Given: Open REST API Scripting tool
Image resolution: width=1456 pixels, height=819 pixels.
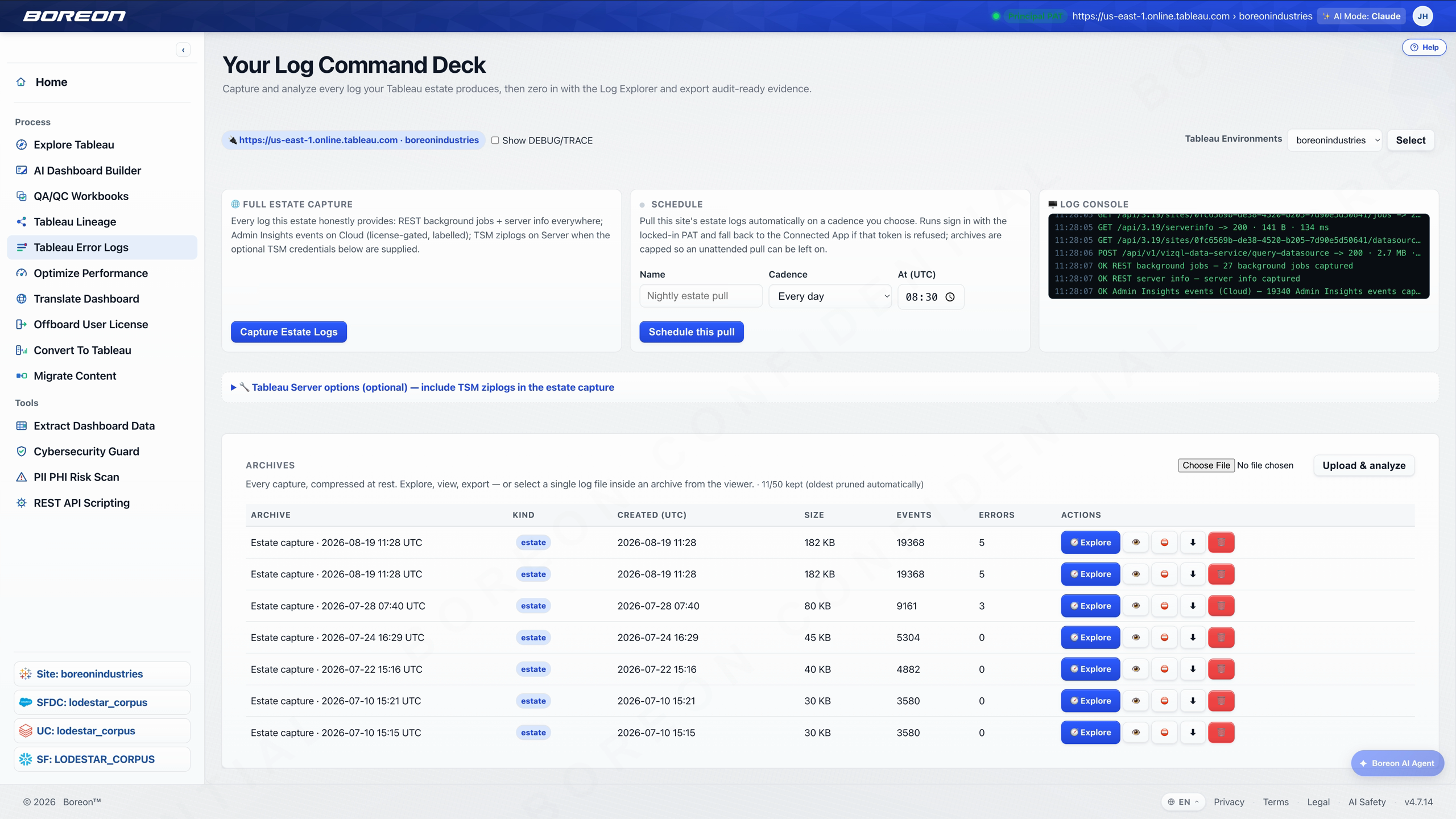Looking at the screenshot, I should (x=102, y=503).
